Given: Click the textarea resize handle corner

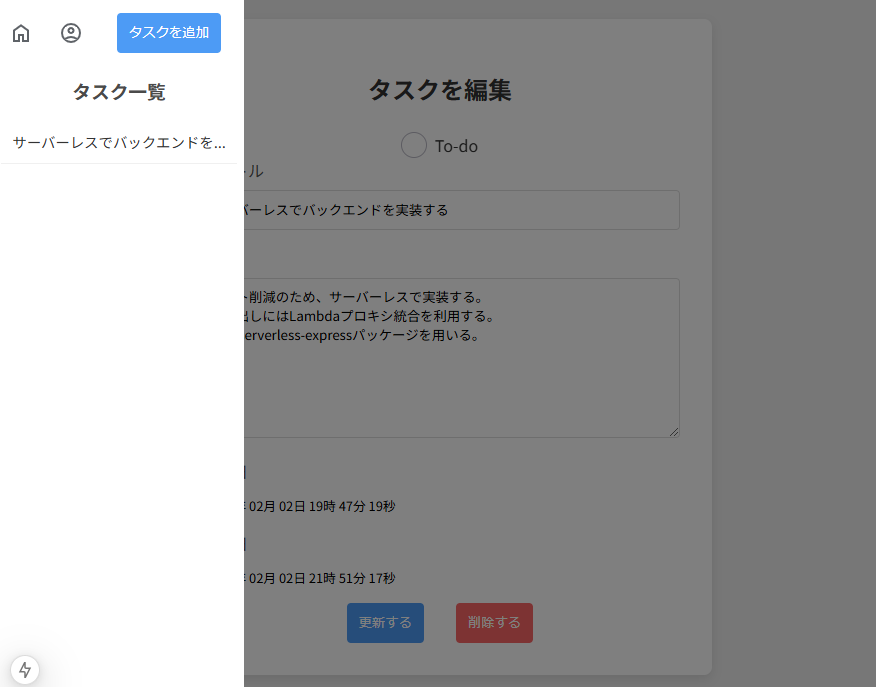Looking at the screenshot, I should pyautogui.click(x=674, y=432).
